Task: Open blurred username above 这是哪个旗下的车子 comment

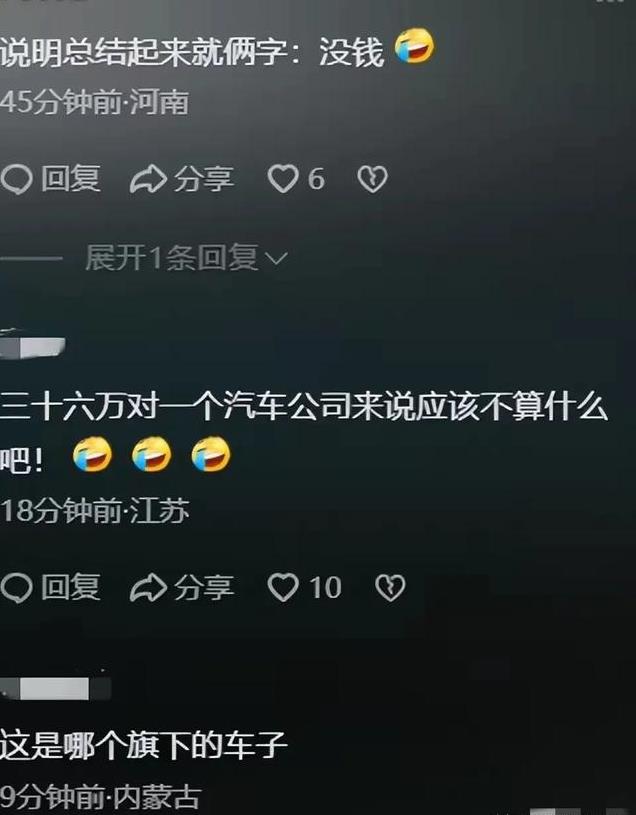Action: tap(55, 689)
